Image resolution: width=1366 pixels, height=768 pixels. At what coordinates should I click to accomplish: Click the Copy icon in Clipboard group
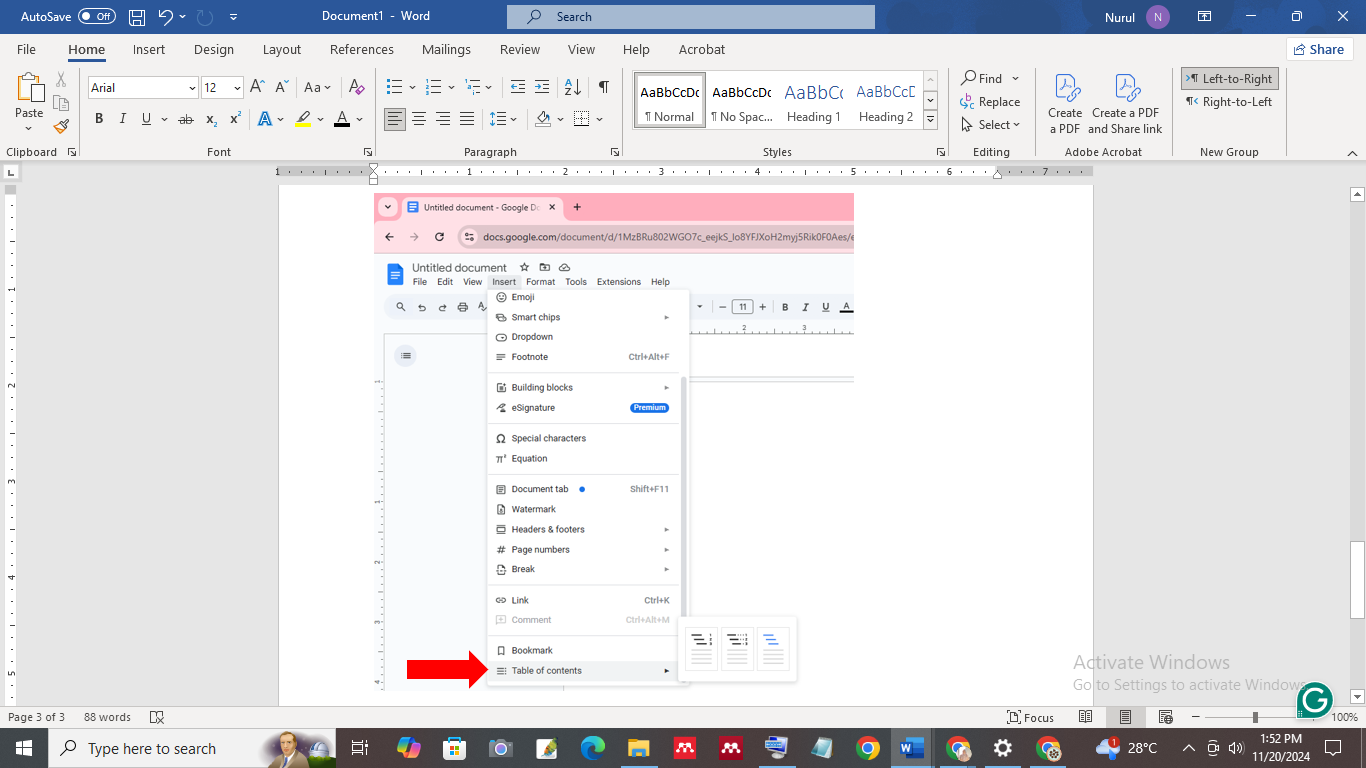(x=61, y=103)
